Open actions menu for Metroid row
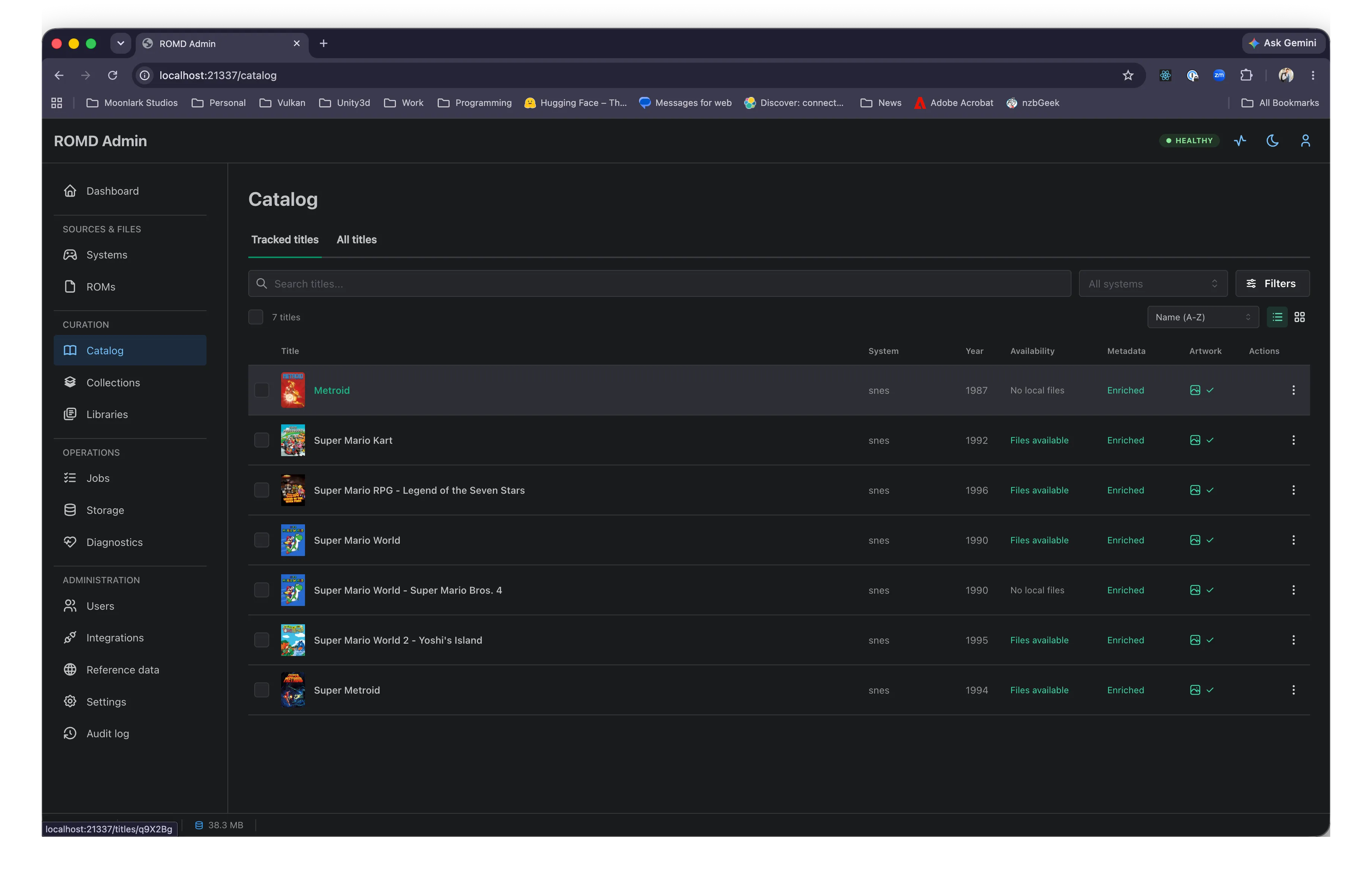This screenshot has height=892, width=1372. 1294,390
